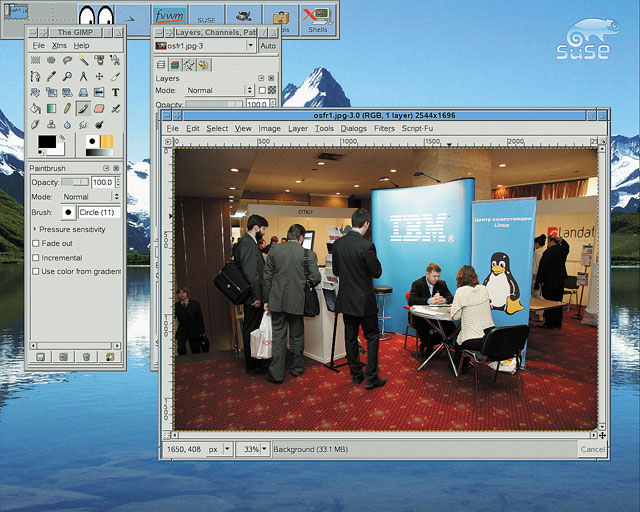Viewport: 640px width, 512px height.
Task: Open Layer menu in the image window
Action: coord(298,129)
